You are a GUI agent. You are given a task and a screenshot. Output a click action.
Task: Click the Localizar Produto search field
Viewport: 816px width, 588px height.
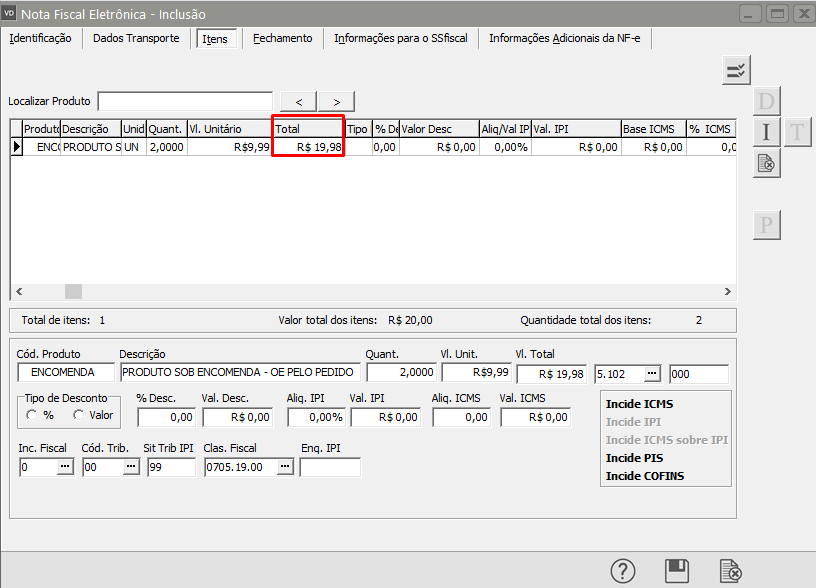click(x=185, y=101)
